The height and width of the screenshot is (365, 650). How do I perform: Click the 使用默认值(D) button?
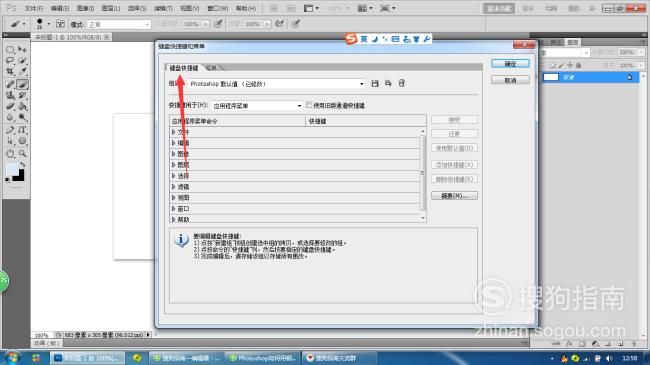(x=454, y=148)
